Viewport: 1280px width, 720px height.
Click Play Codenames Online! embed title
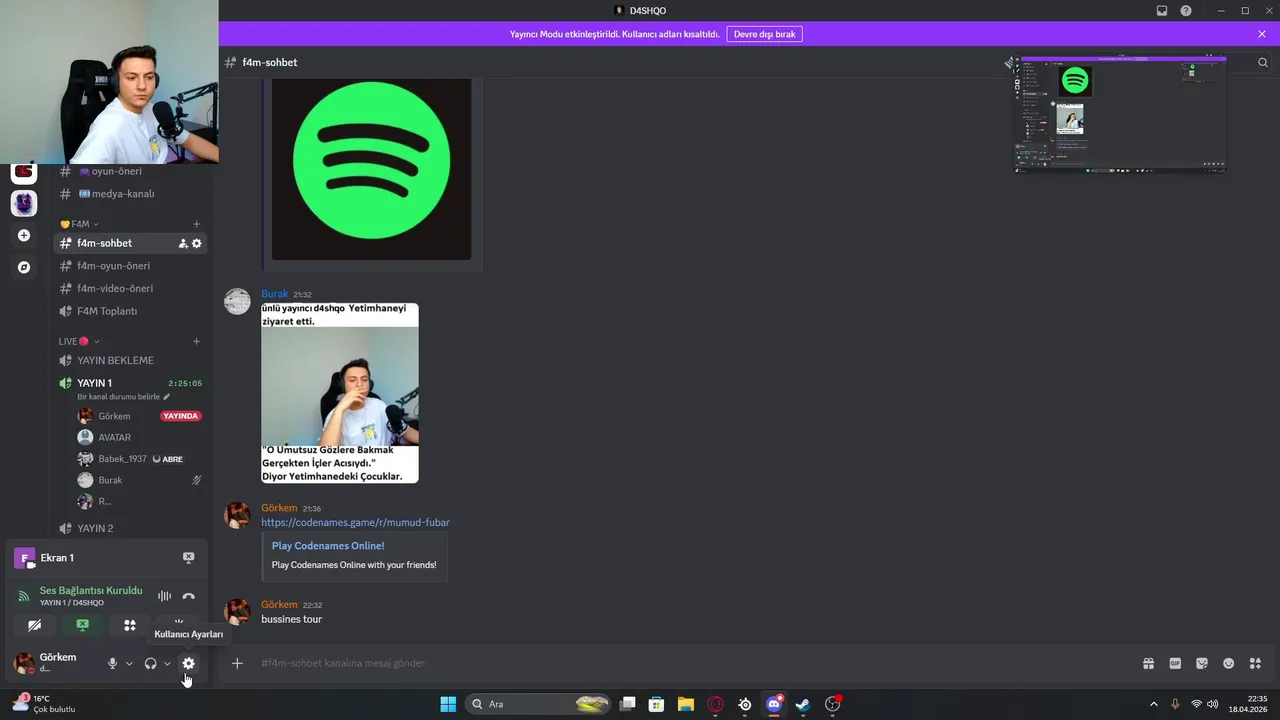click(328, 546)
